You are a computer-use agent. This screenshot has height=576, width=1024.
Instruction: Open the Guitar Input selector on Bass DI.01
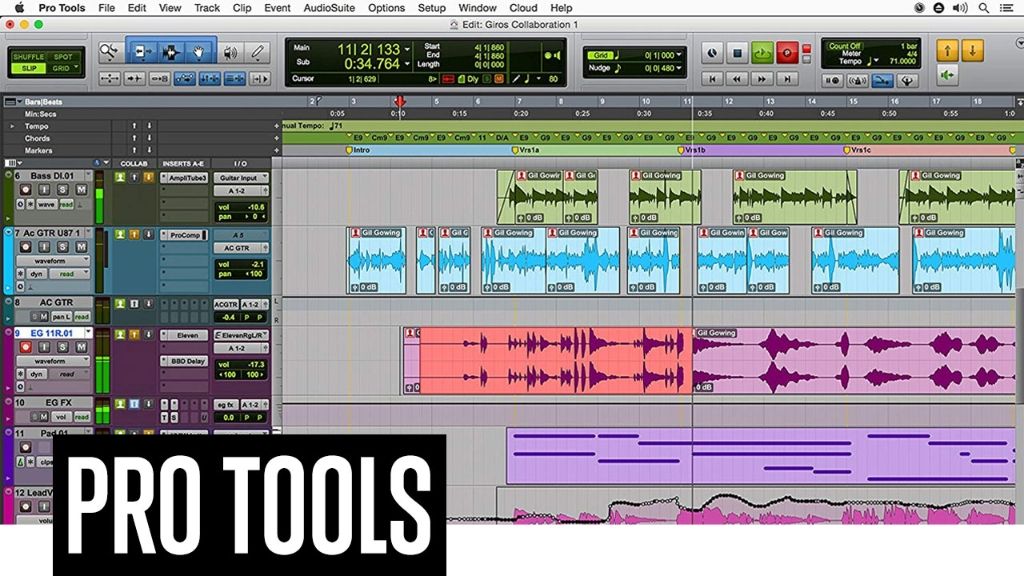click(241, 178)
